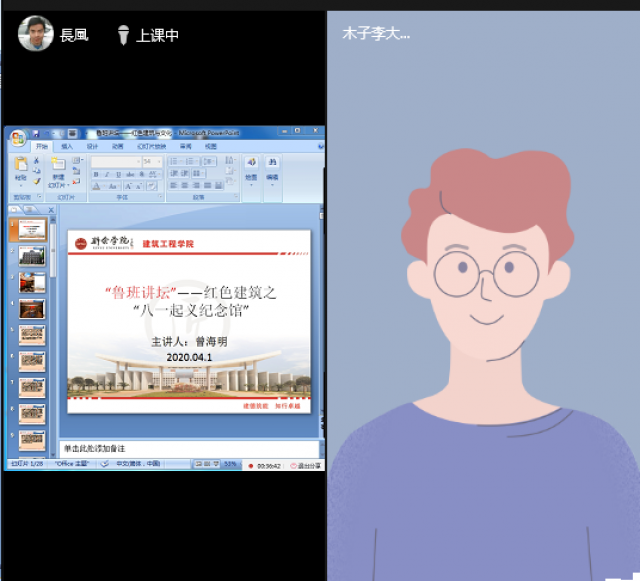640x581 pixels.
Task: Click the 53% zoom level indicator
Action: tap(230, 465)
